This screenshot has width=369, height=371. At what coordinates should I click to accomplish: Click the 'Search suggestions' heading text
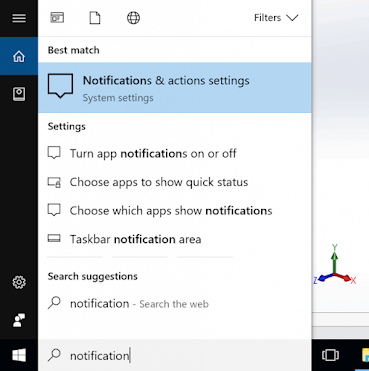pos(93,276)
